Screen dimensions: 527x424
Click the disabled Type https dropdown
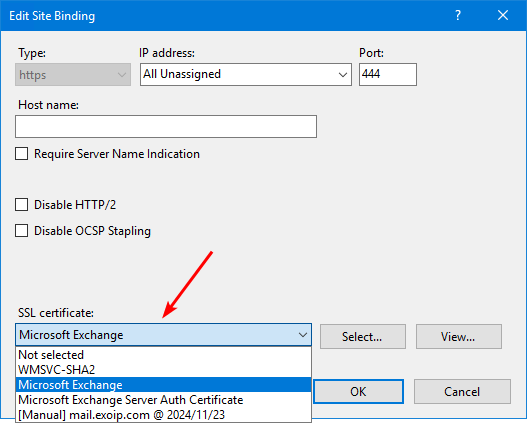point(73,75)
